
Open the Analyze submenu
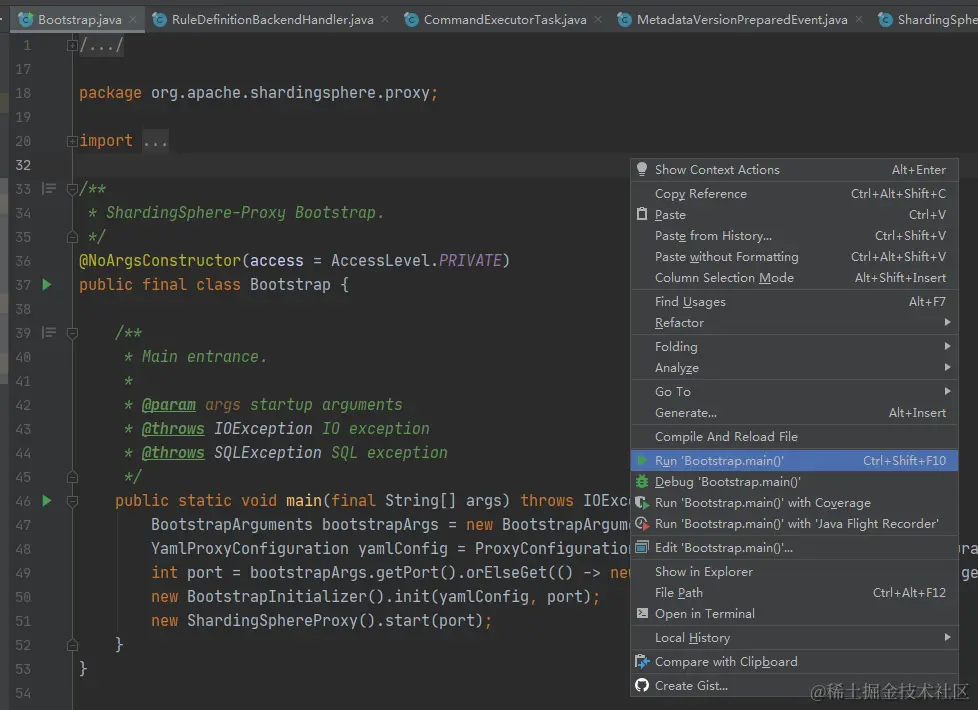tap(794, 367)
